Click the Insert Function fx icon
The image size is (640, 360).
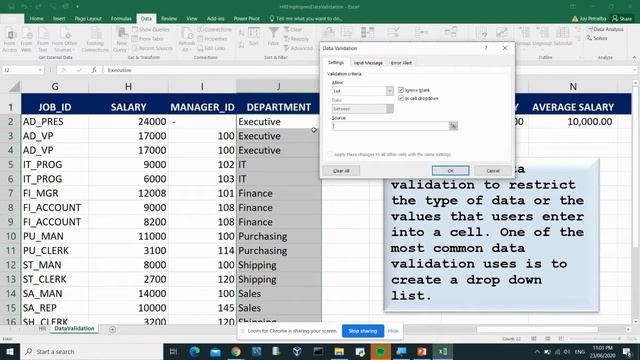click(x=94, y=70)
